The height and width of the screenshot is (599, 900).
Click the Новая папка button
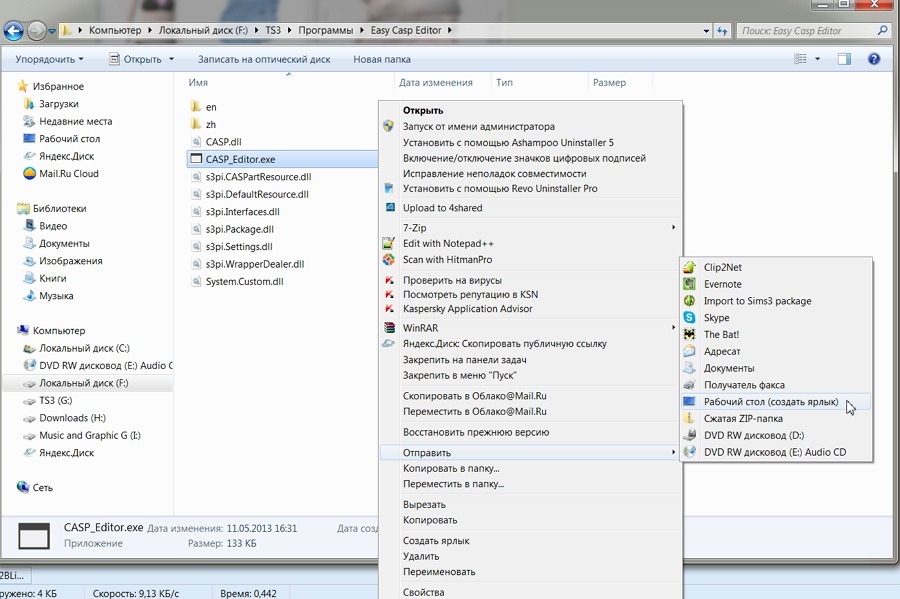click(382, 59)
